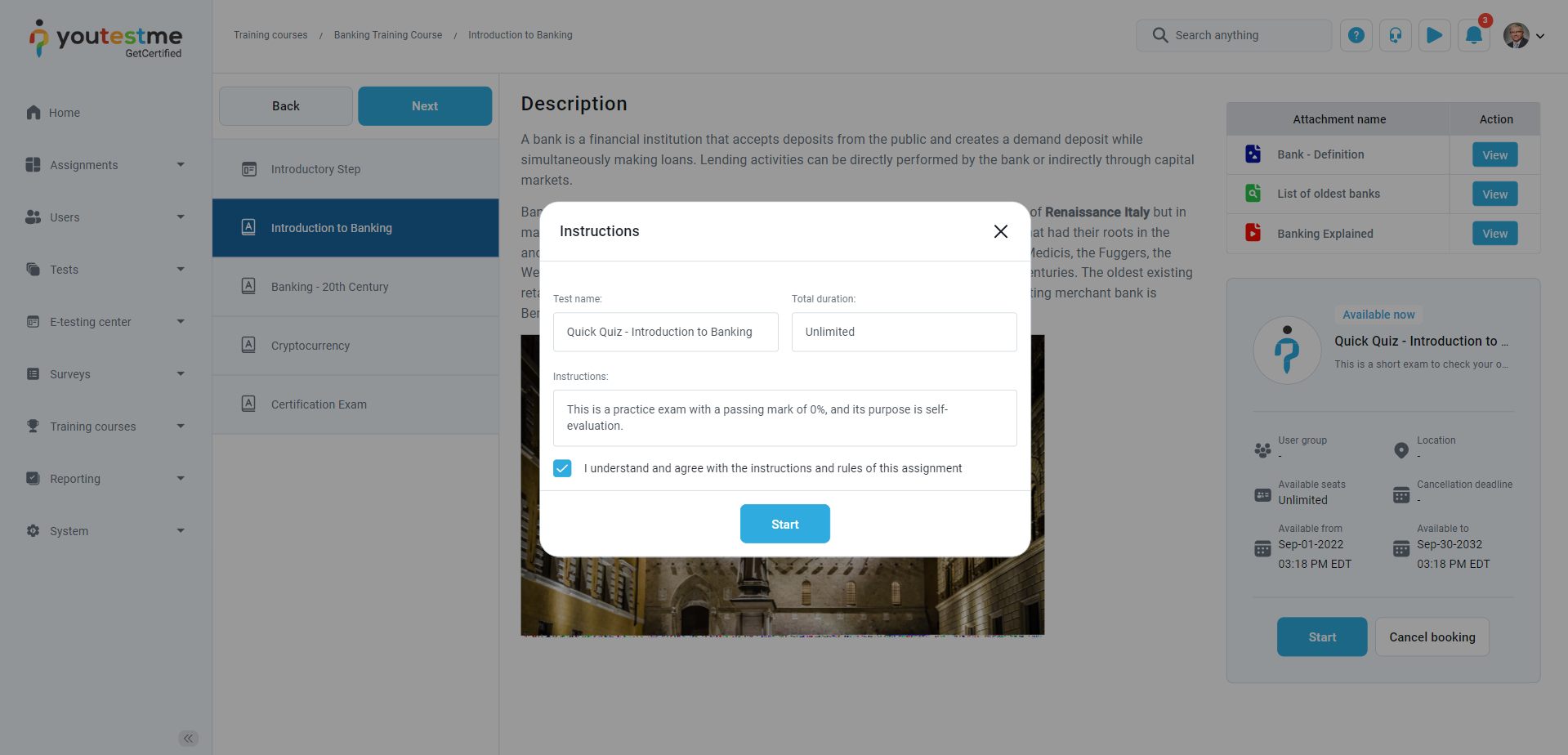Open the user profile dropdown arrow
The width and height of the screenshot is (1568, 755).
[x=1540, y=36]
